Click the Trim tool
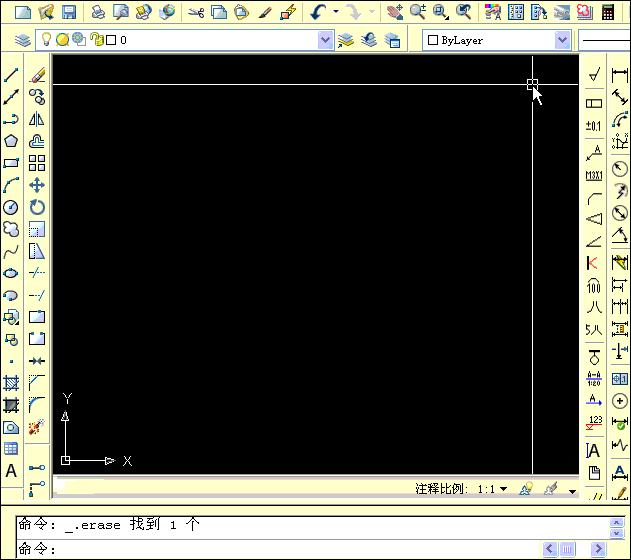Screen dimensions: 631x560 (37, 273)
